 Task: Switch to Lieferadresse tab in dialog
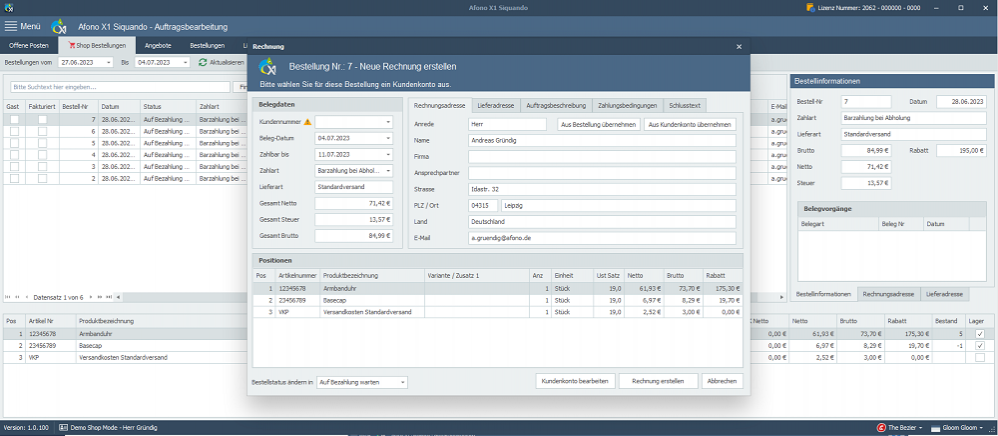point(496,106)
